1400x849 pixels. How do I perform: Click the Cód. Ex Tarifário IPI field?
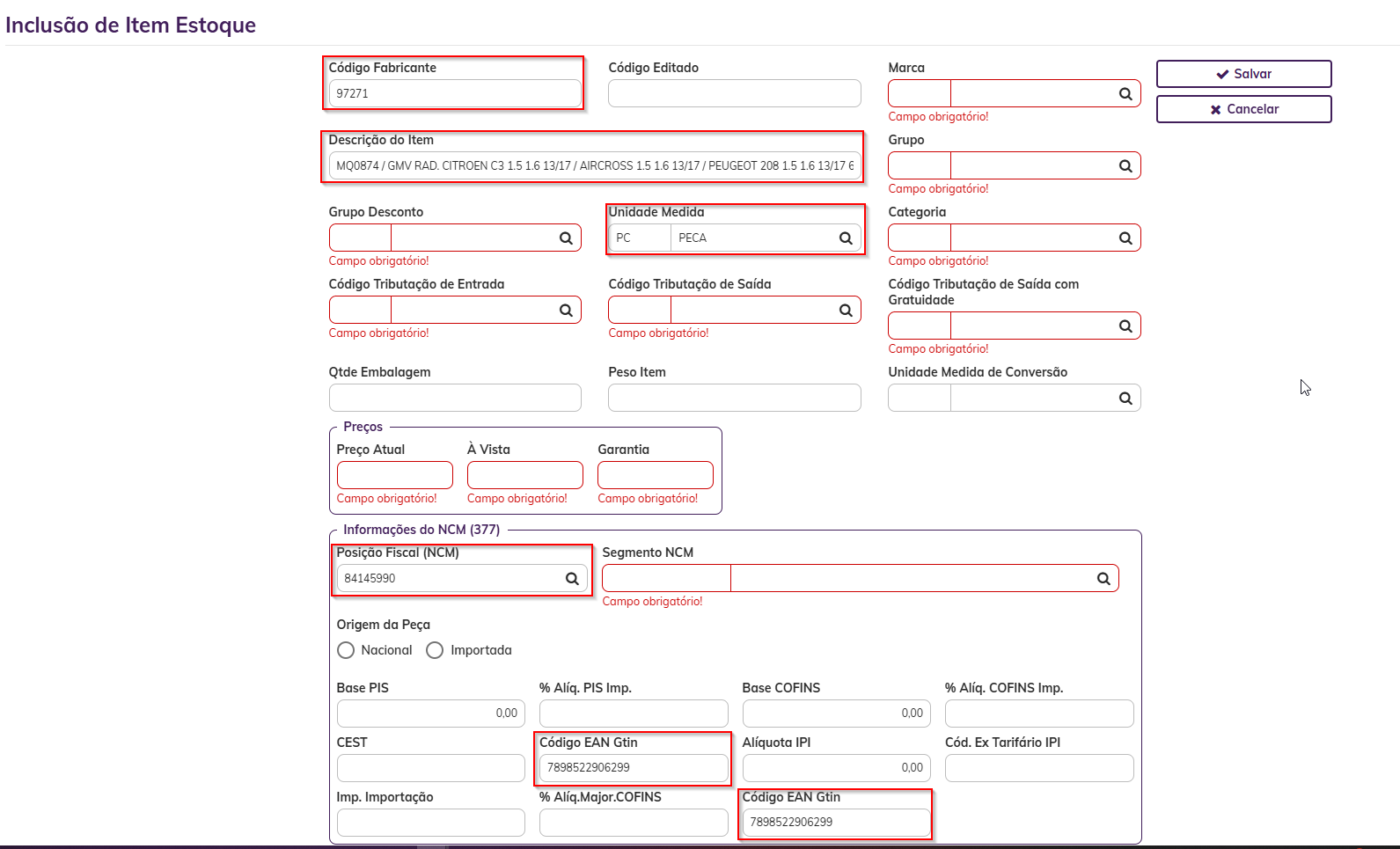click(1039, 768)
